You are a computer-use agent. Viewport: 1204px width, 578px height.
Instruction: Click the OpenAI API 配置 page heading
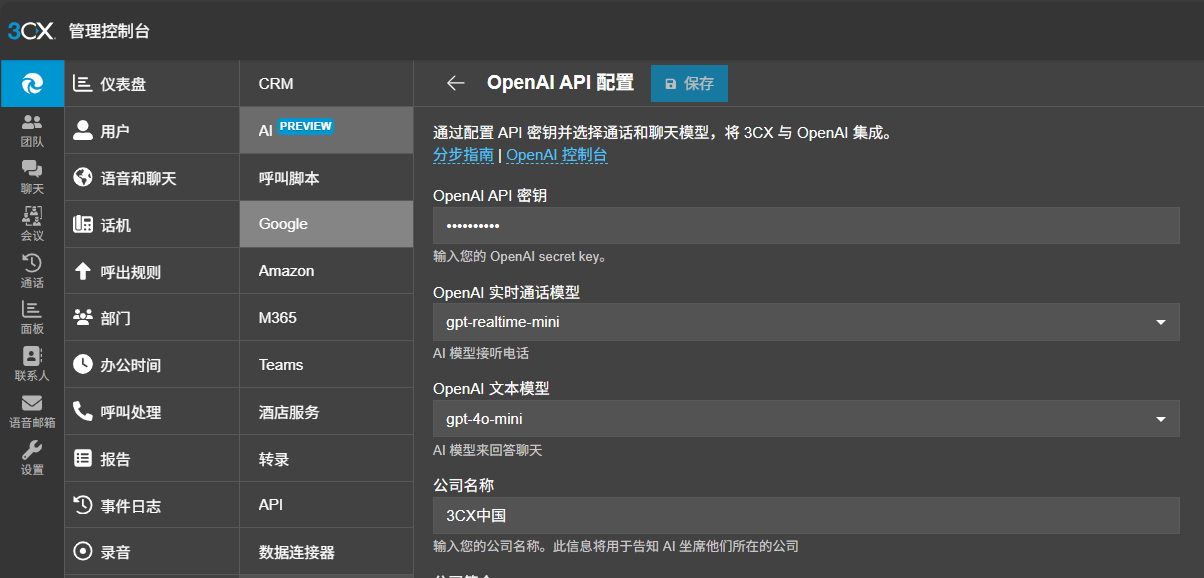click(x=560, y=83)
